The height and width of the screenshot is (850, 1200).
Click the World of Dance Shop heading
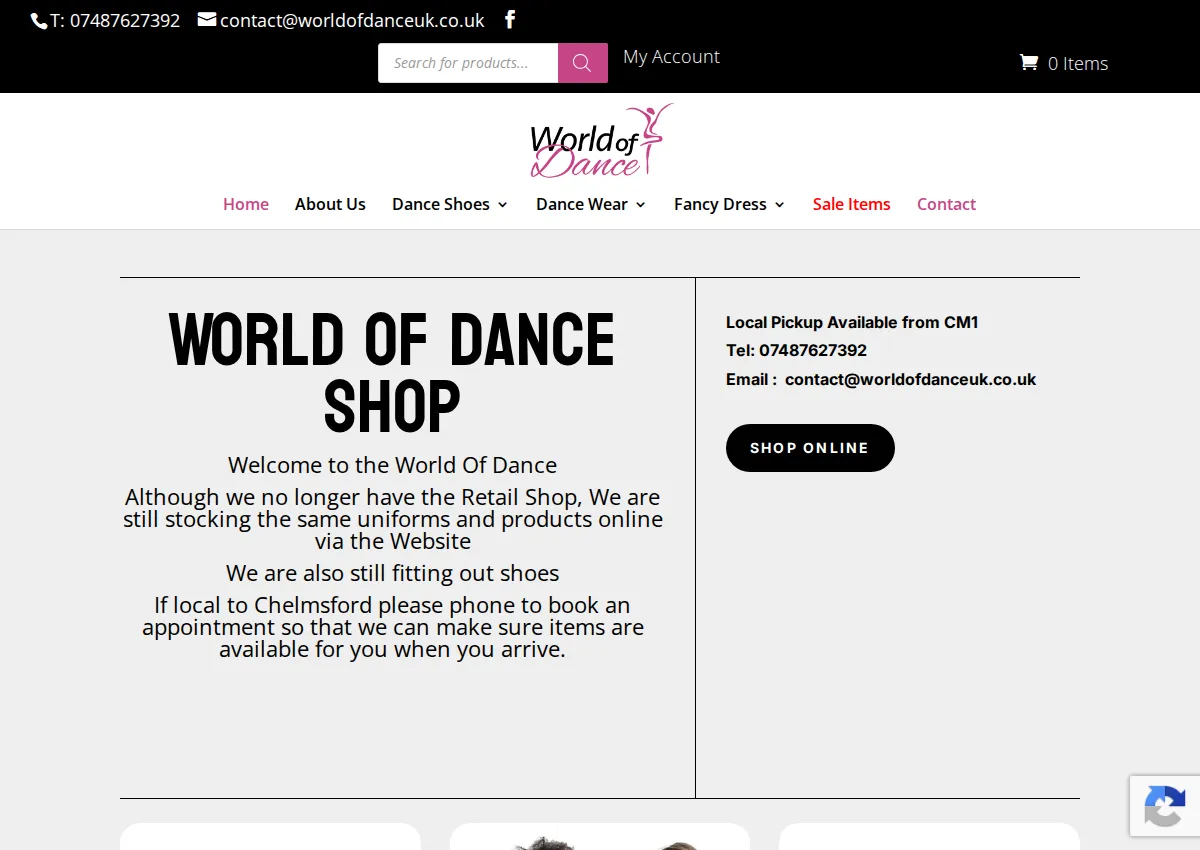click(392, 373)
